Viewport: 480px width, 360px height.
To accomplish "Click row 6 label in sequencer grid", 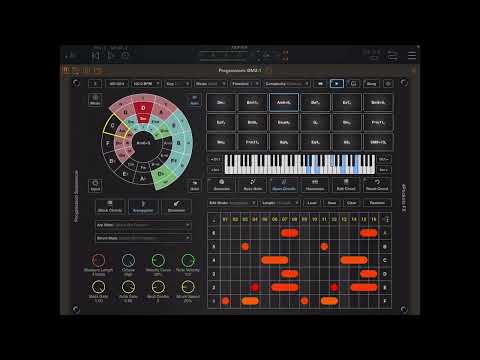I will tap(214, 233).
